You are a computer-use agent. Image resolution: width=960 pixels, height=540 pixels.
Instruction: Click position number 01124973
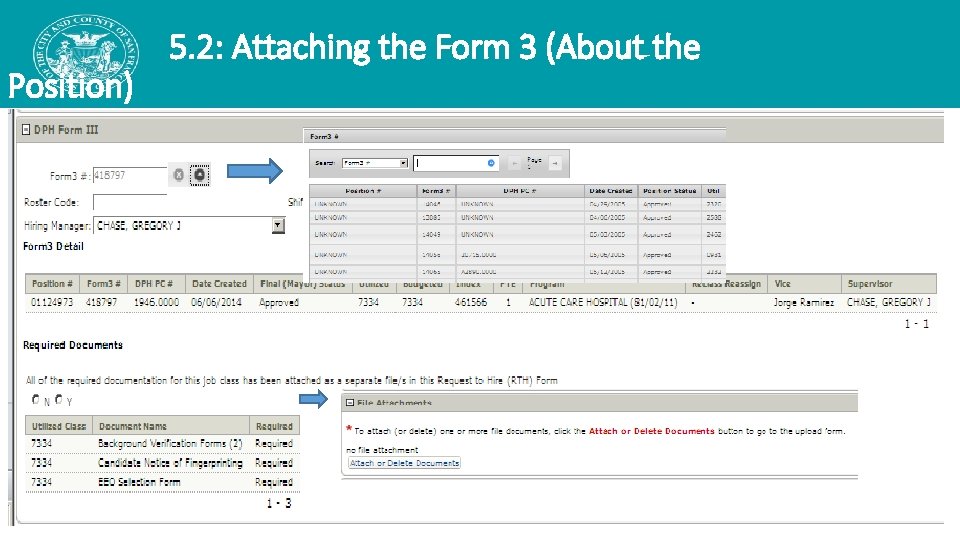coord(52,302)
